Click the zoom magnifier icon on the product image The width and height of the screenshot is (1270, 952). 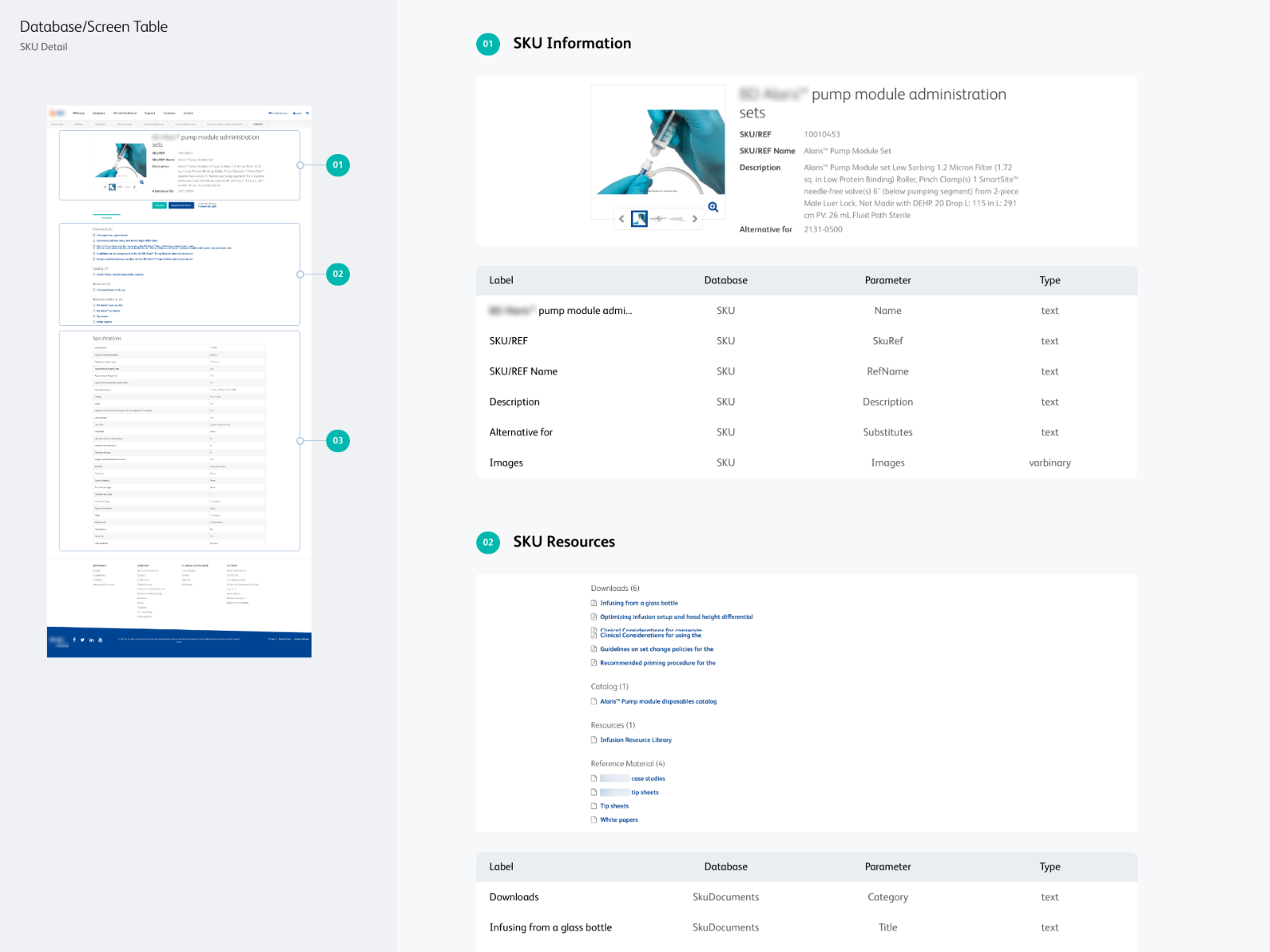(713, 208)
